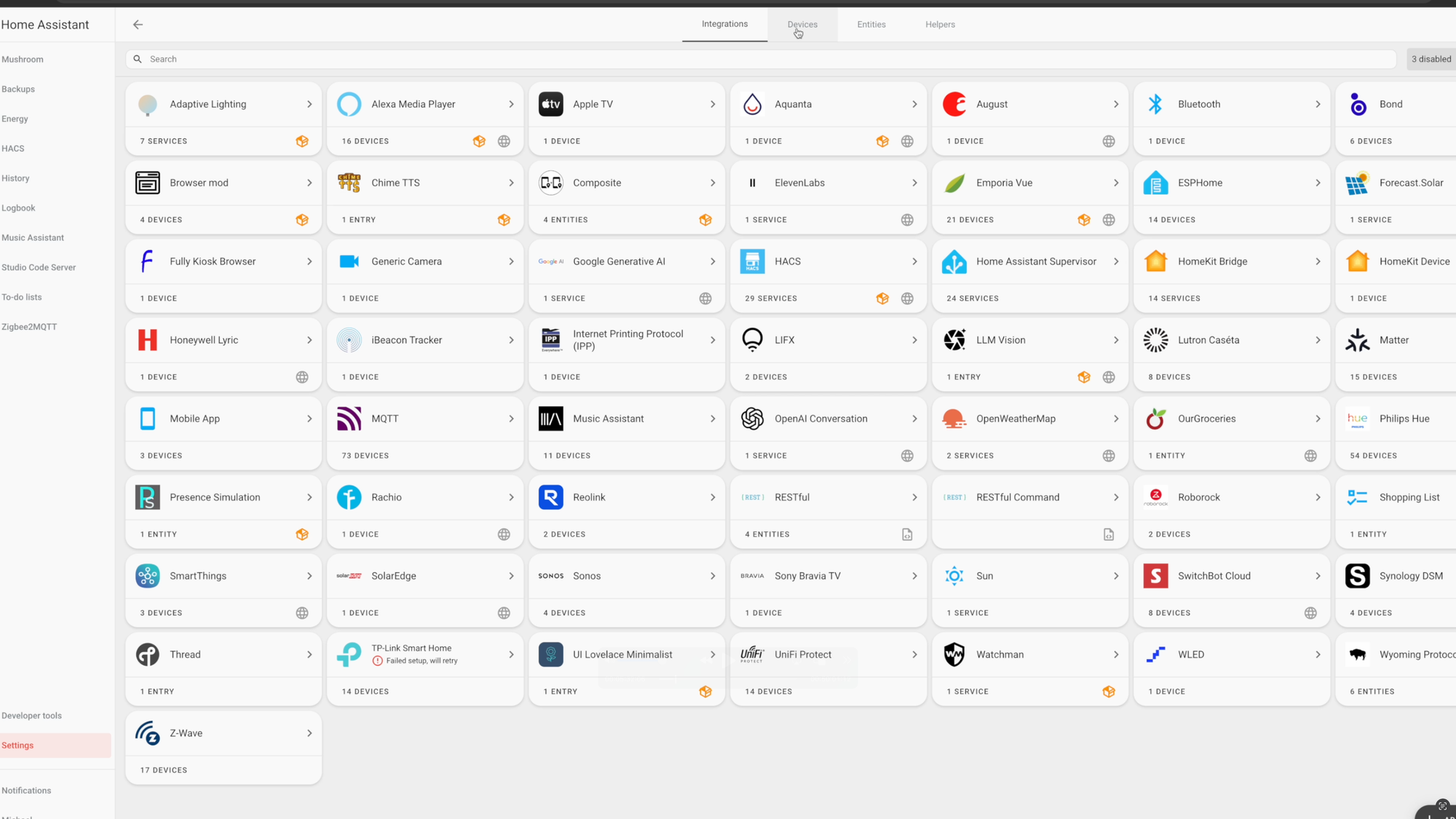Screen dimensions: 1456x819
Task: Click the LIFX logo icon
Action: 753,340
